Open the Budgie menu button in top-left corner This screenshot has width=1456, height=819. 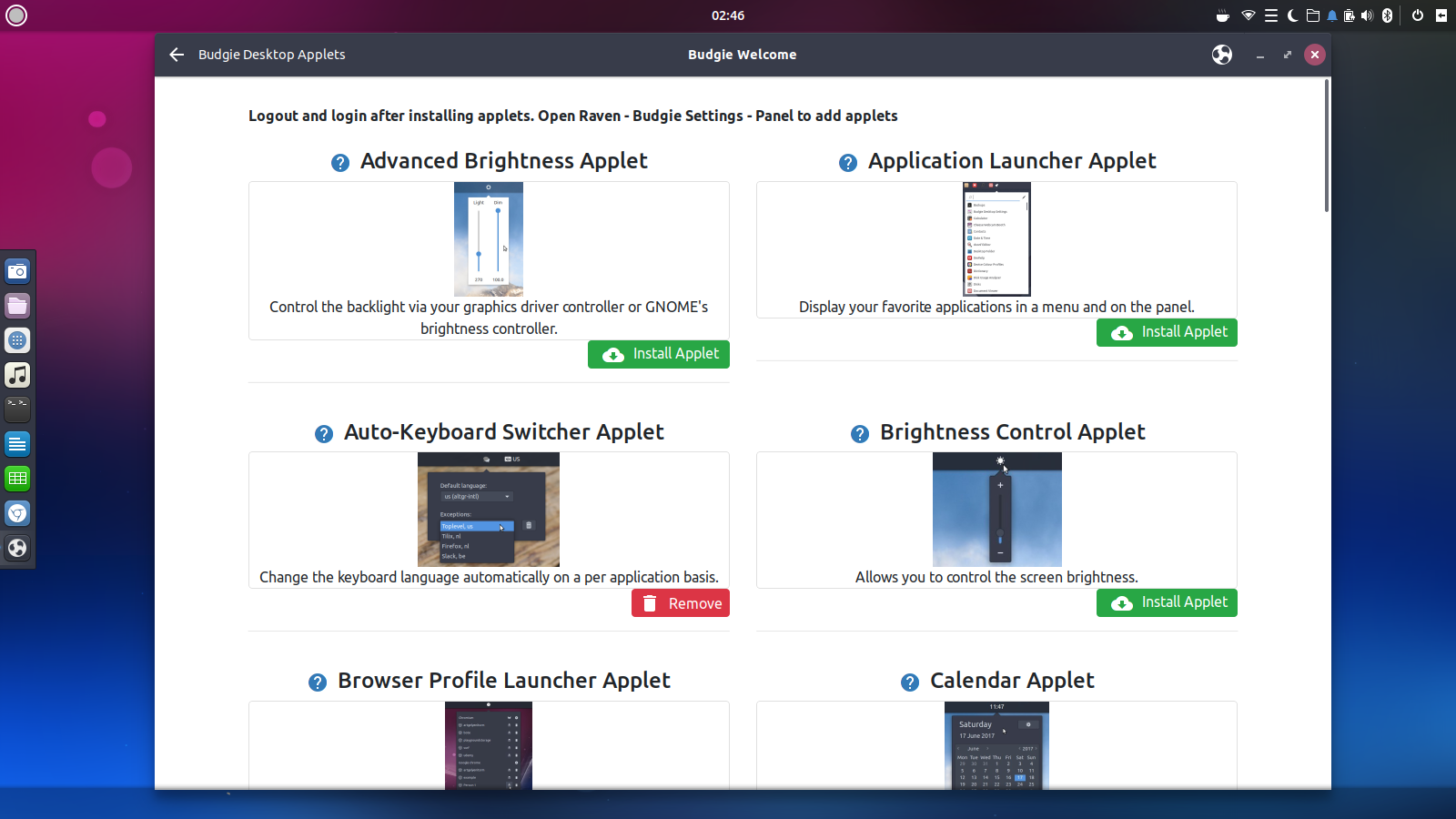(x=16, y=15)
